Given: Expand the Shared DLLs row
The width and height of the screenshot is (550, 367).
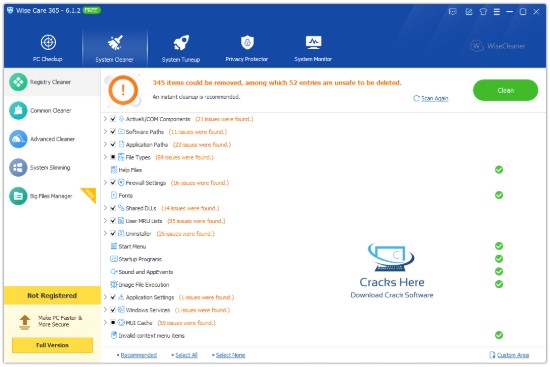Looking at the screenshot, I should [105, 208].
